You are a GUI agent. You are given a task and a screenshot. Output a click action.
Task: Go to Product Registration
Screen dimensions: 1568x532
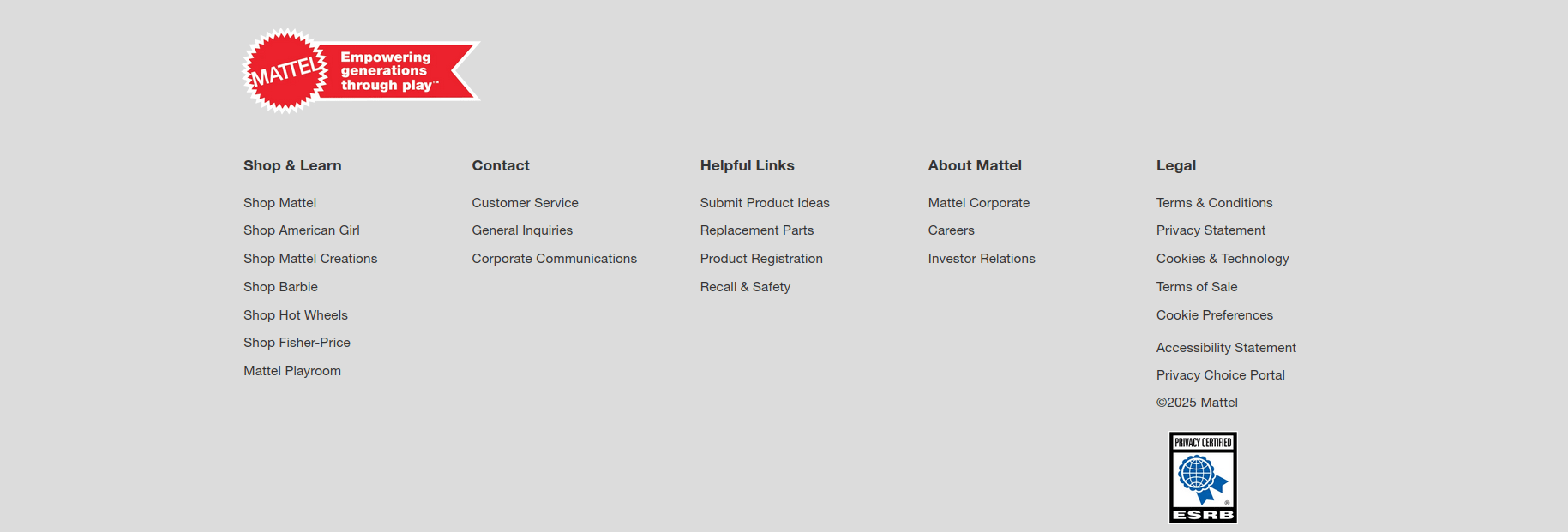click(x=760, y=259)
